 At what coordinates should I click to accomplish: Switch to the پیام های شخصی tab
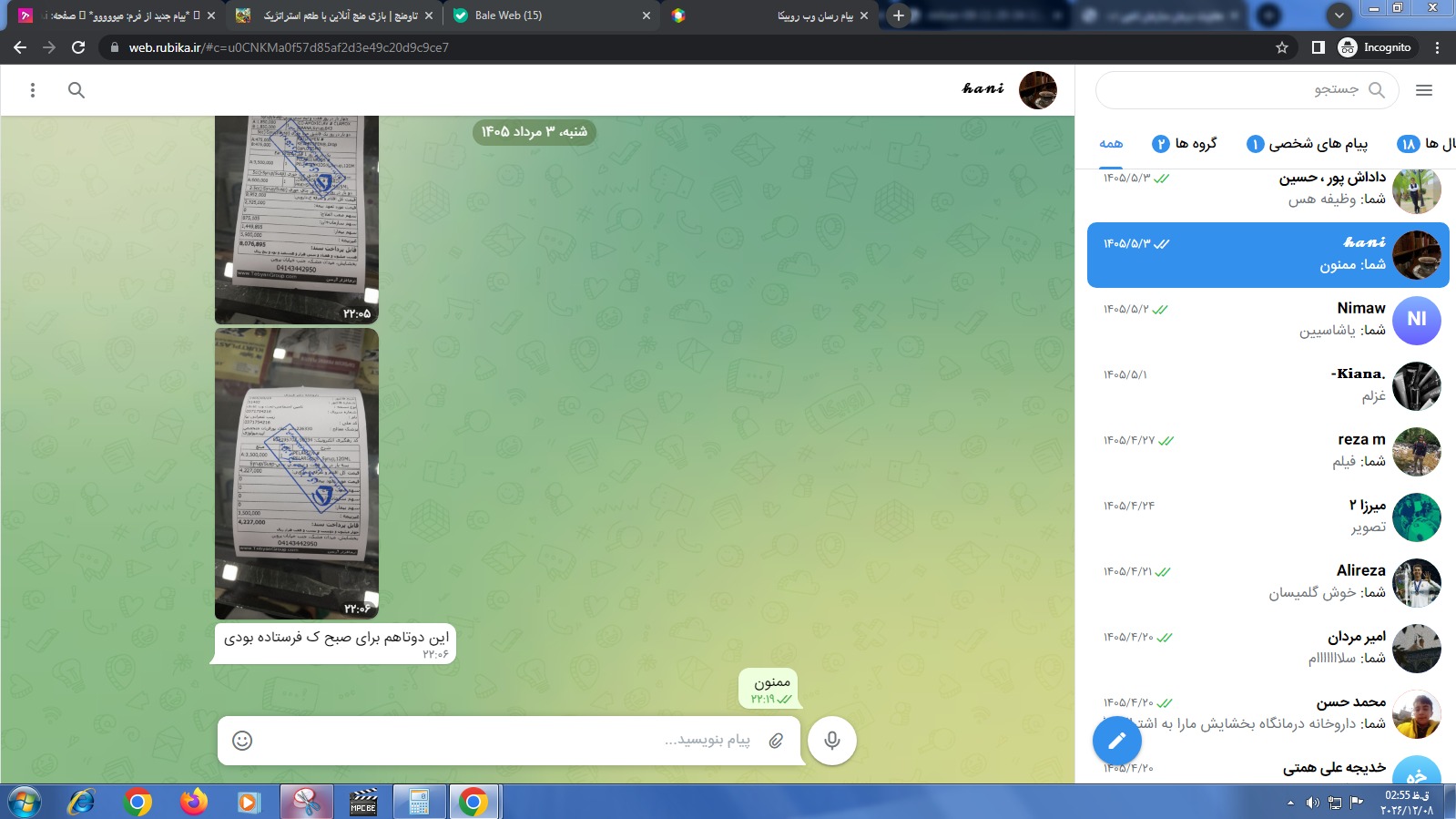click(1308, 144)
